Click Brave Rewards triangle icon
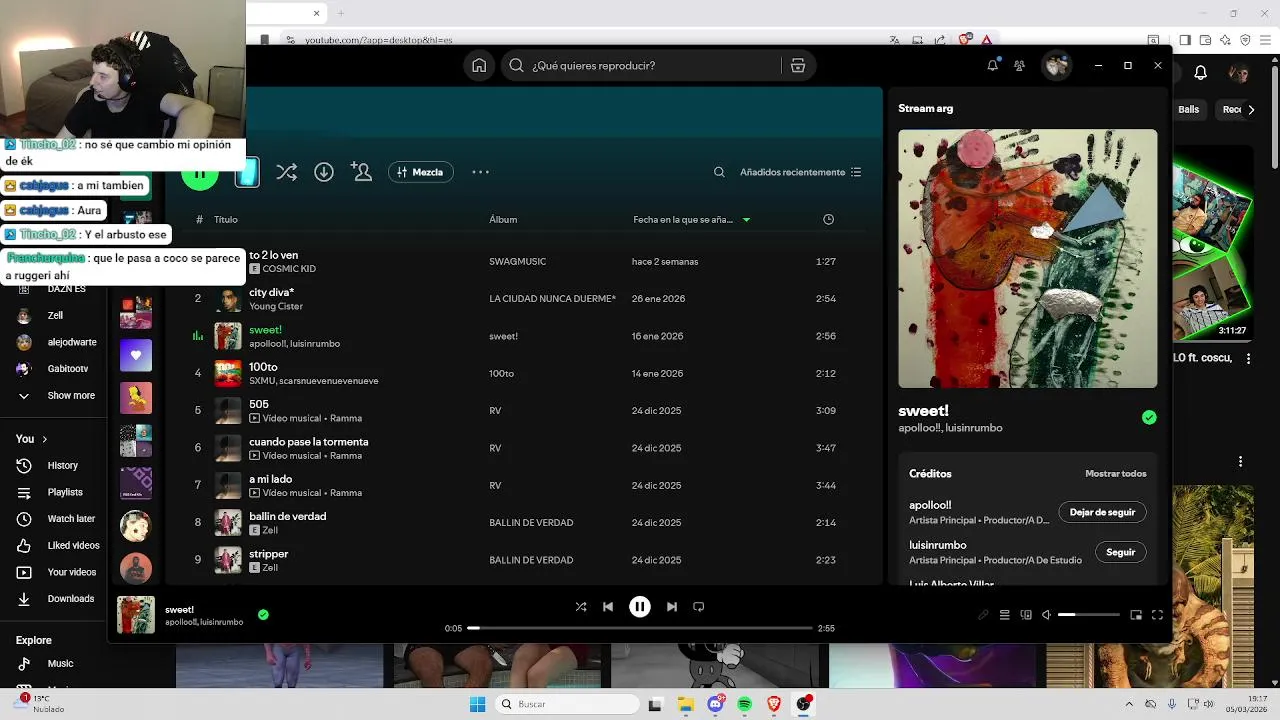Viewport: 1280px width, 720px height. (987, 40)
